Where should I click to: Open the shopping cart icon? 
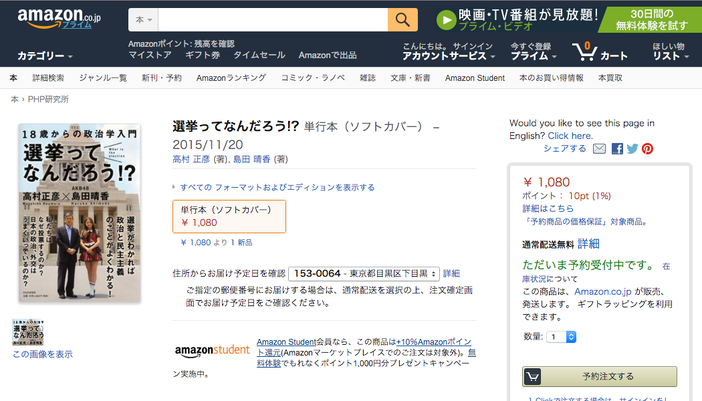click(x=584, y=51)
